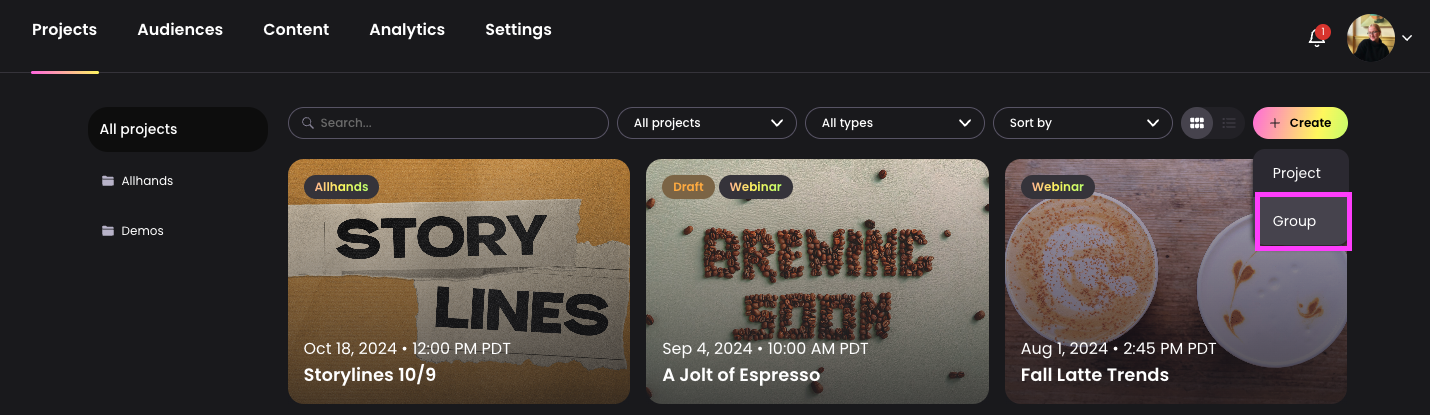Open the notifications bell
The width and height of the screenshot is (1430, 415).
1317,38
